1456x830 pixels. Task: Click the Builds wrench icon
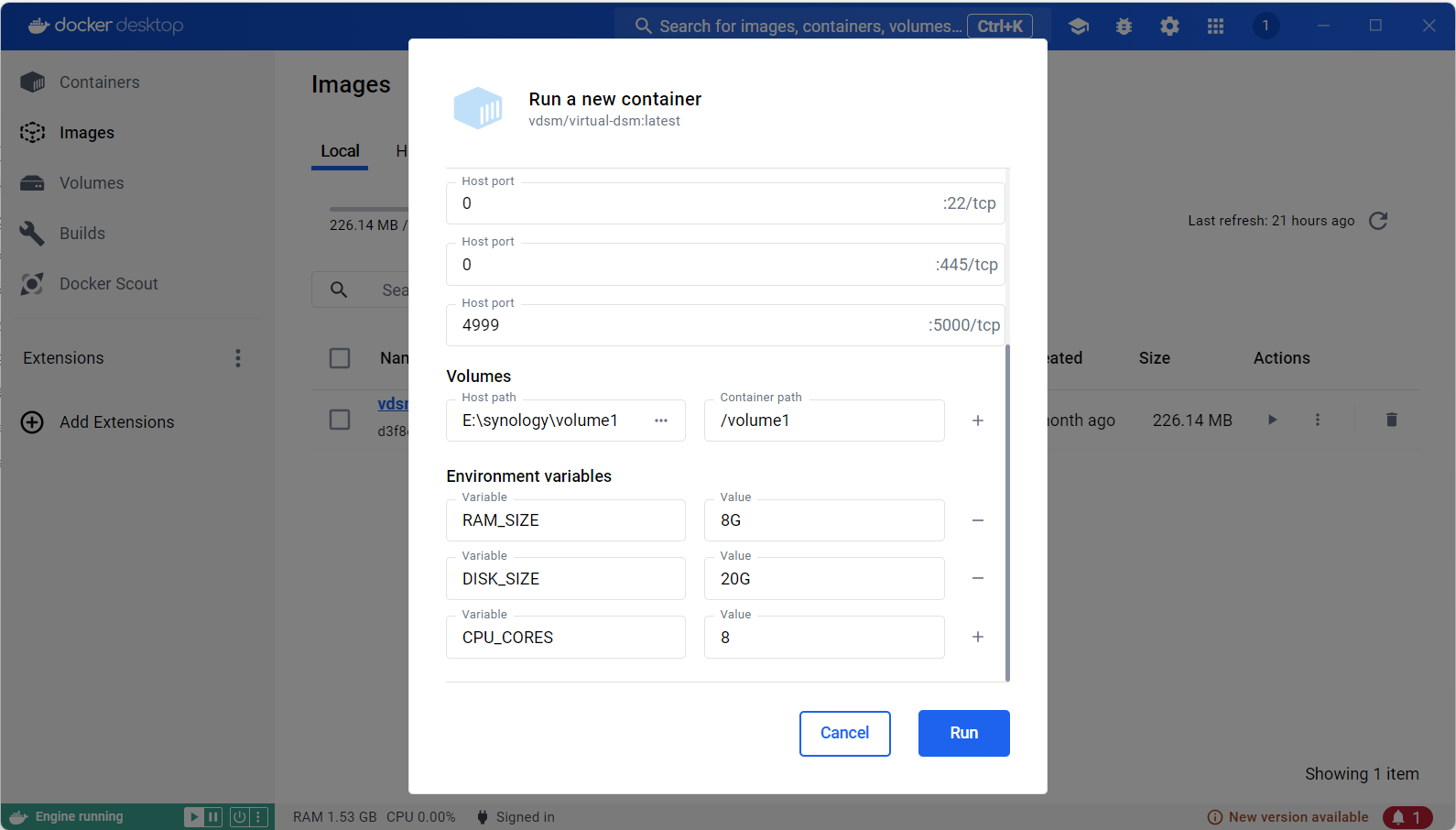(32, 234)
